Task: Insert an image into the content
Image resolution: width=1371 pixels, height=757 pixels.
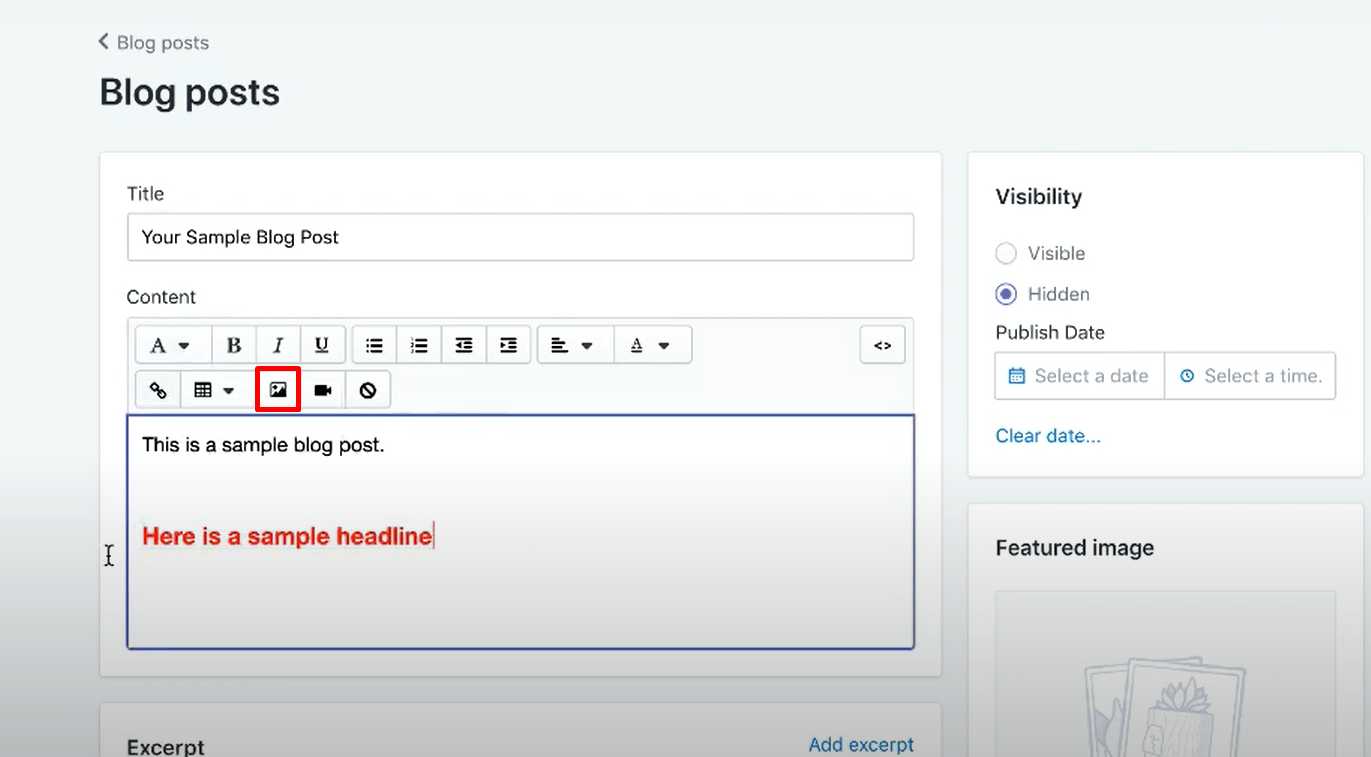Action: point(278,390)
